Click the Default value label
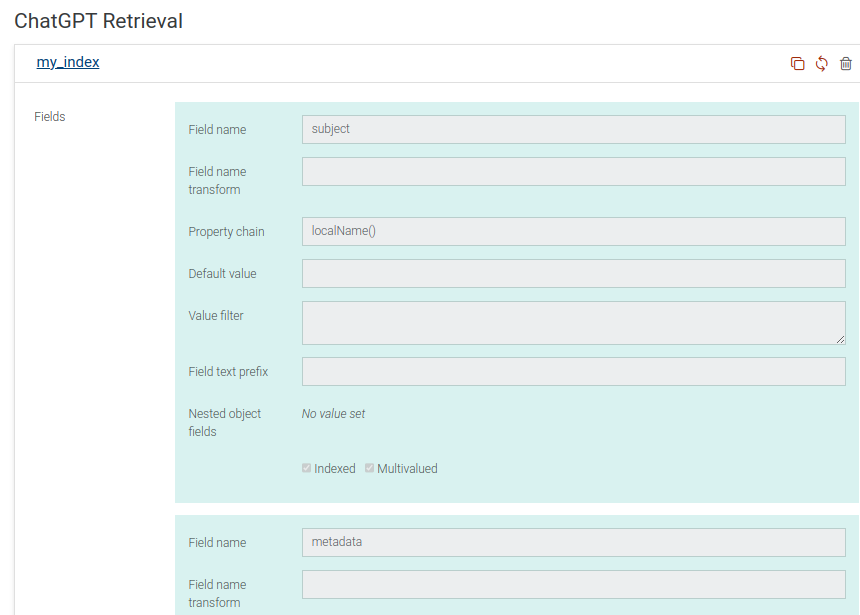The height and width of the screenshot is (615, 860). [x=222, y=273]
